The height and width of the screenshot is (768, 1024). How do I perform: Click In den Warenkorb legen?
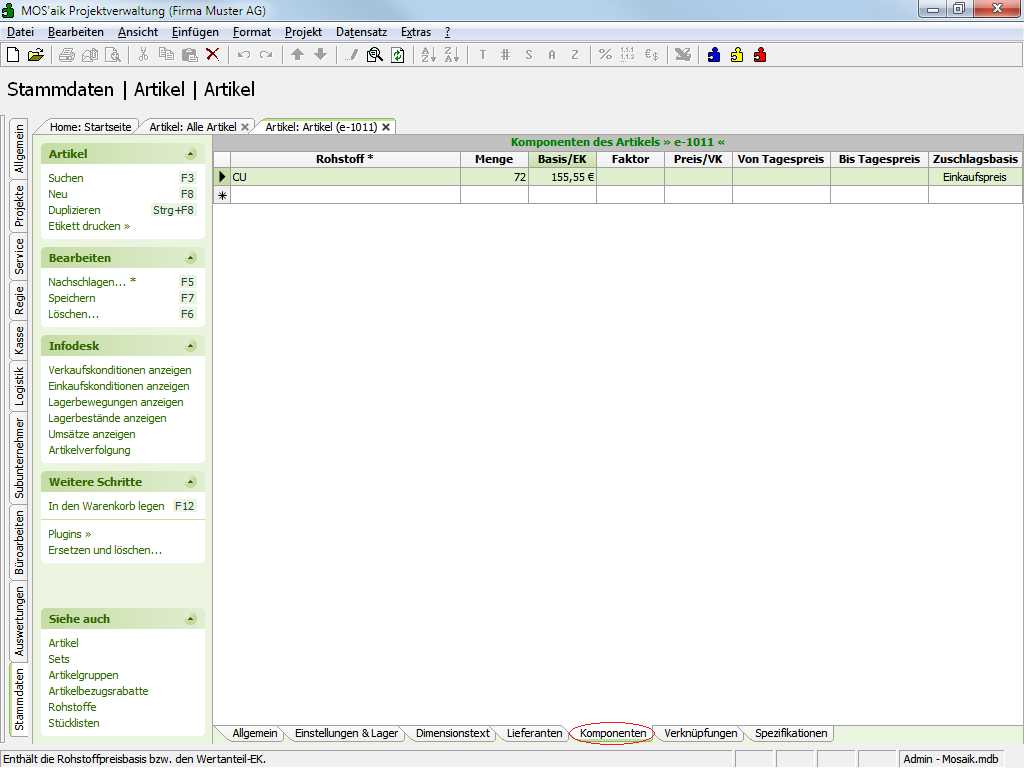pos(106,506)
